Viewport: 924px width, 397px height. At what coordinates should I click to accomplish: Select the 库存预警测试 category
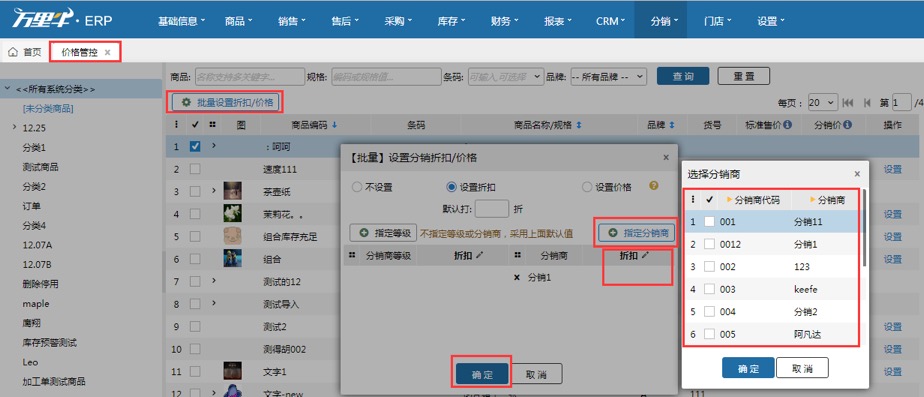[50, 342]
